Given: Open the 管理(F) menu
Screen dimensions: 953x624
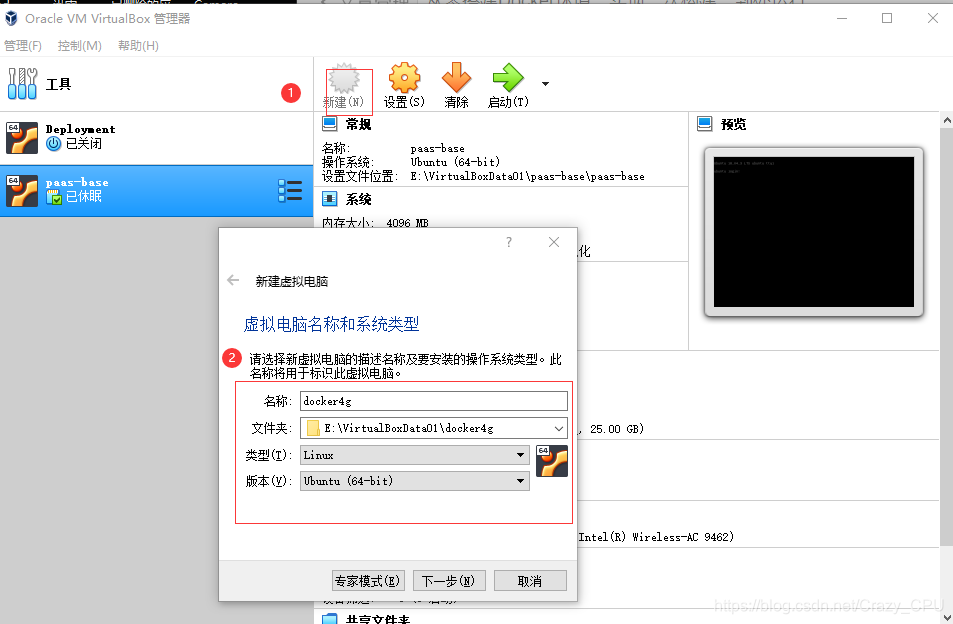Looking at the screenshot, I should click(23, 46).
